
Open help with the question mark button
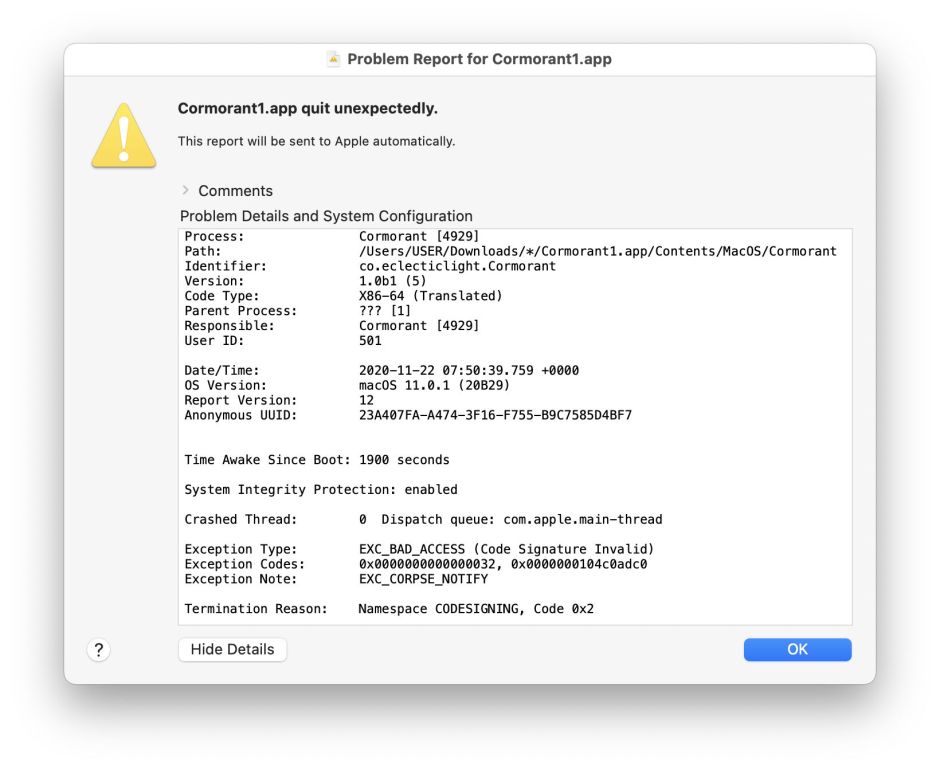tap(98, 650)
